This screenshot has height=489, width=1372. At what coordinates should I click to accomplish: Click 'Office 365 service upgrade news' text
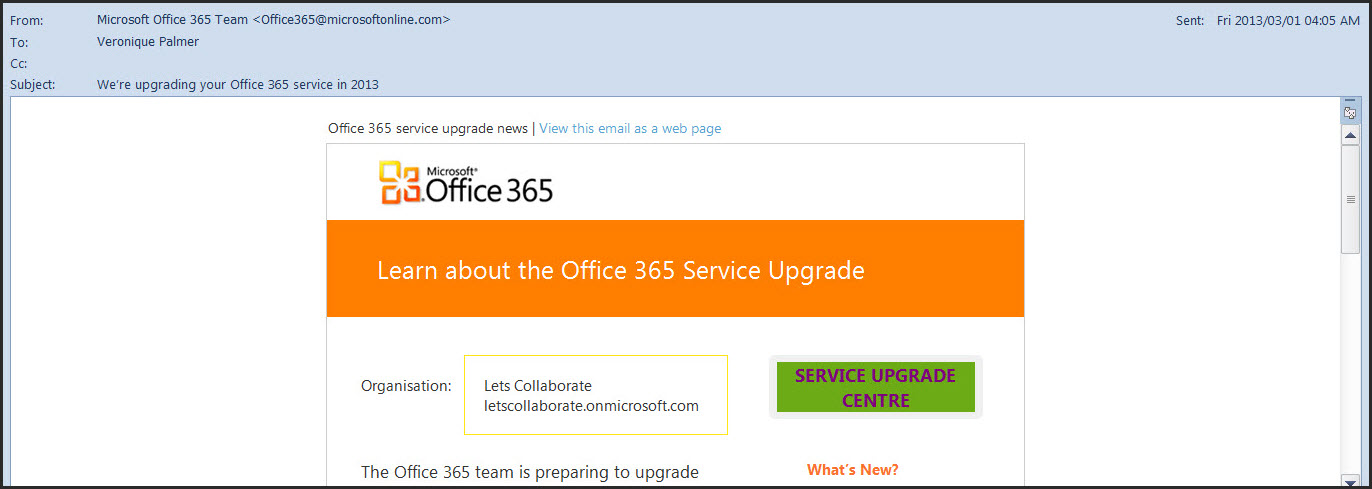[x=427, y=129]
